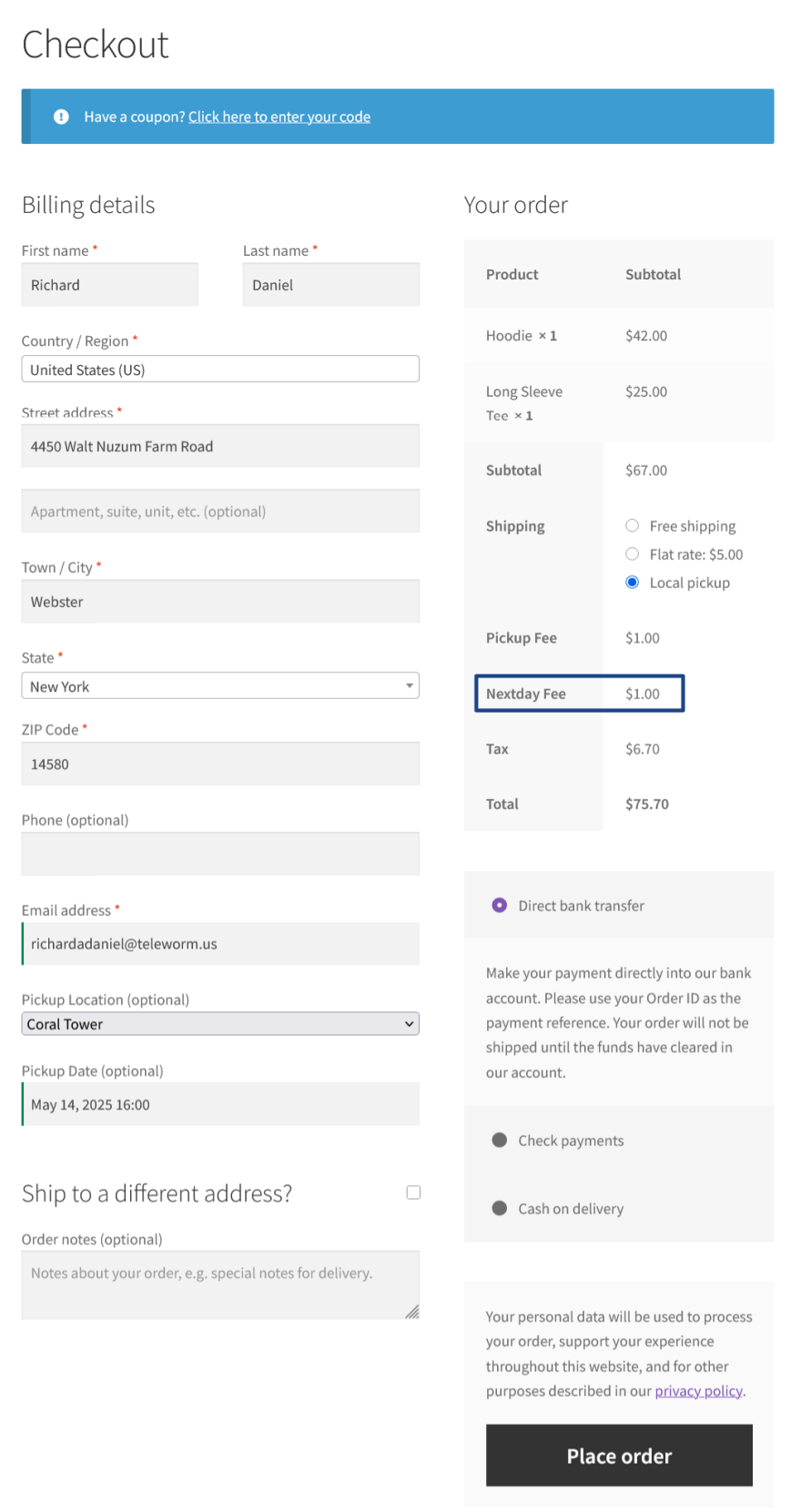
Task: Open the 'Click here to enter your code' link
Action: tap(279, 117)
